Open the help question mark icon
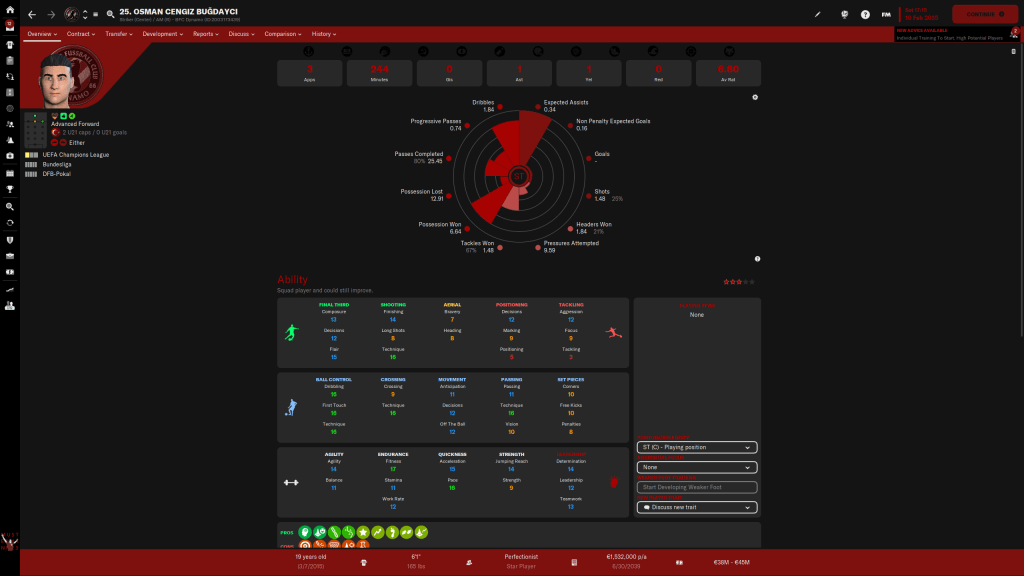The height and width of the screenshot is (576, 1024). (x=865, y=15)
